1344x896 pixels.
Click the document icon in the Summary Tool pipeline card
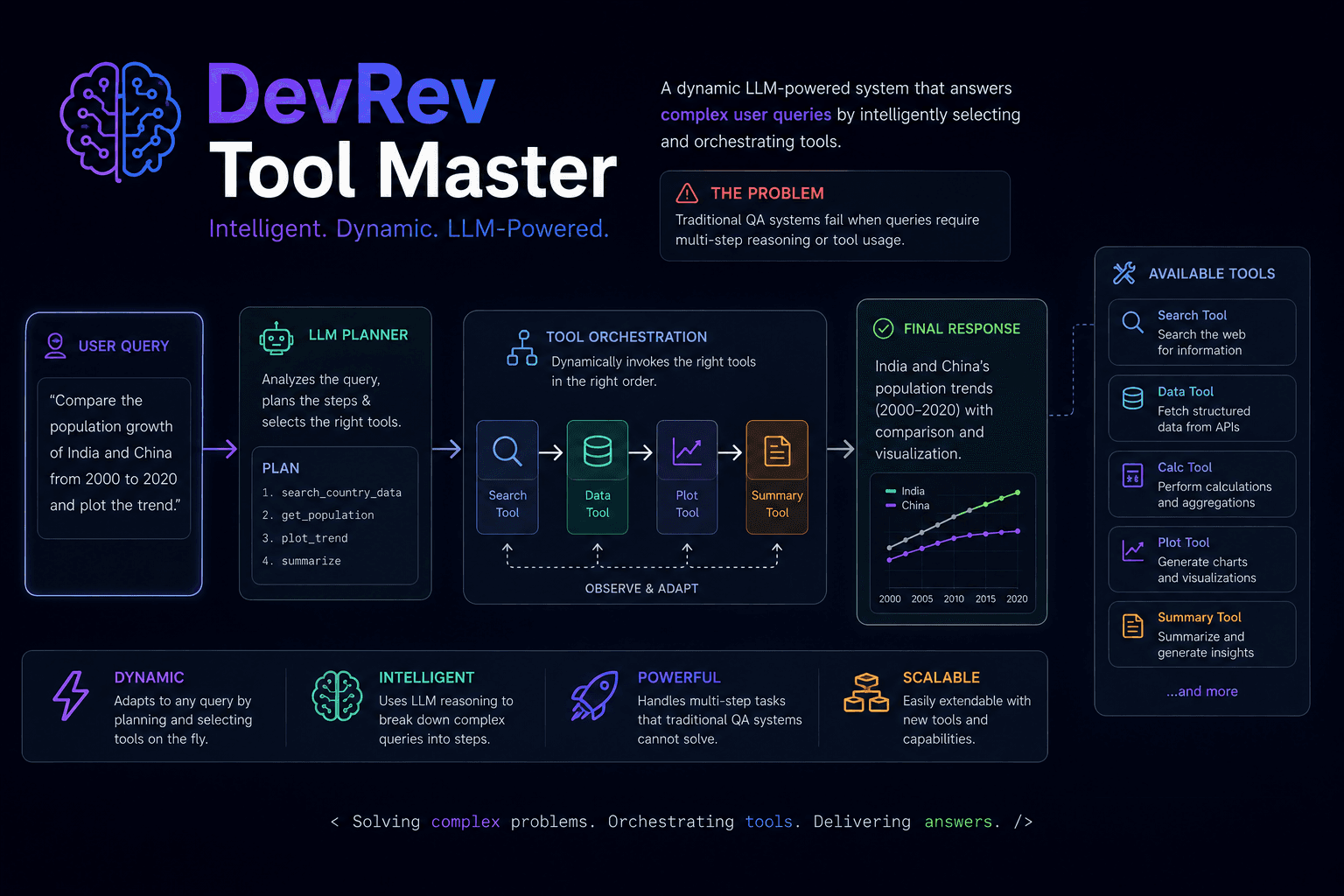(777, 451)
